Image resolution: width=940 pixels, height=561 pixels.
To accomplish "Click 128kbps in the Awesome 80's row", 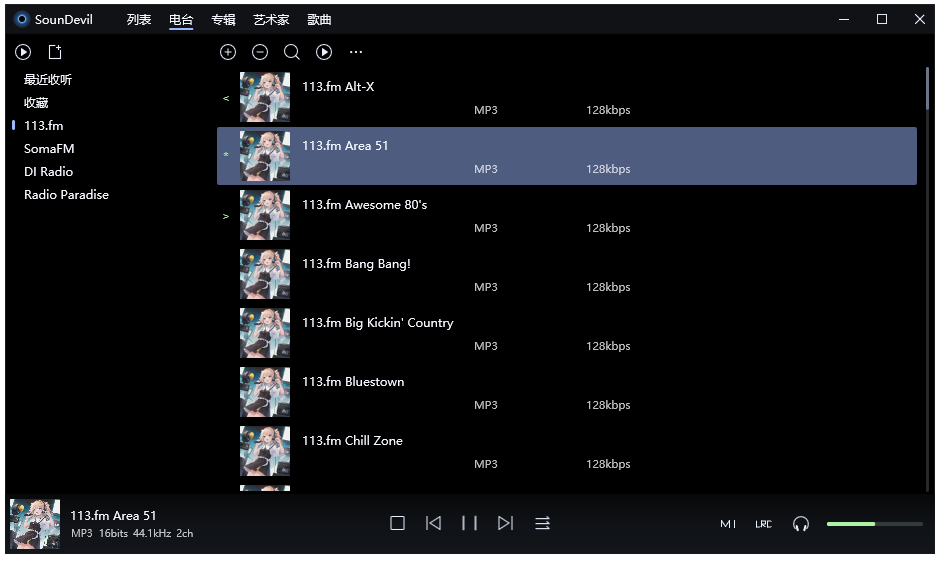I will (608, 228).
